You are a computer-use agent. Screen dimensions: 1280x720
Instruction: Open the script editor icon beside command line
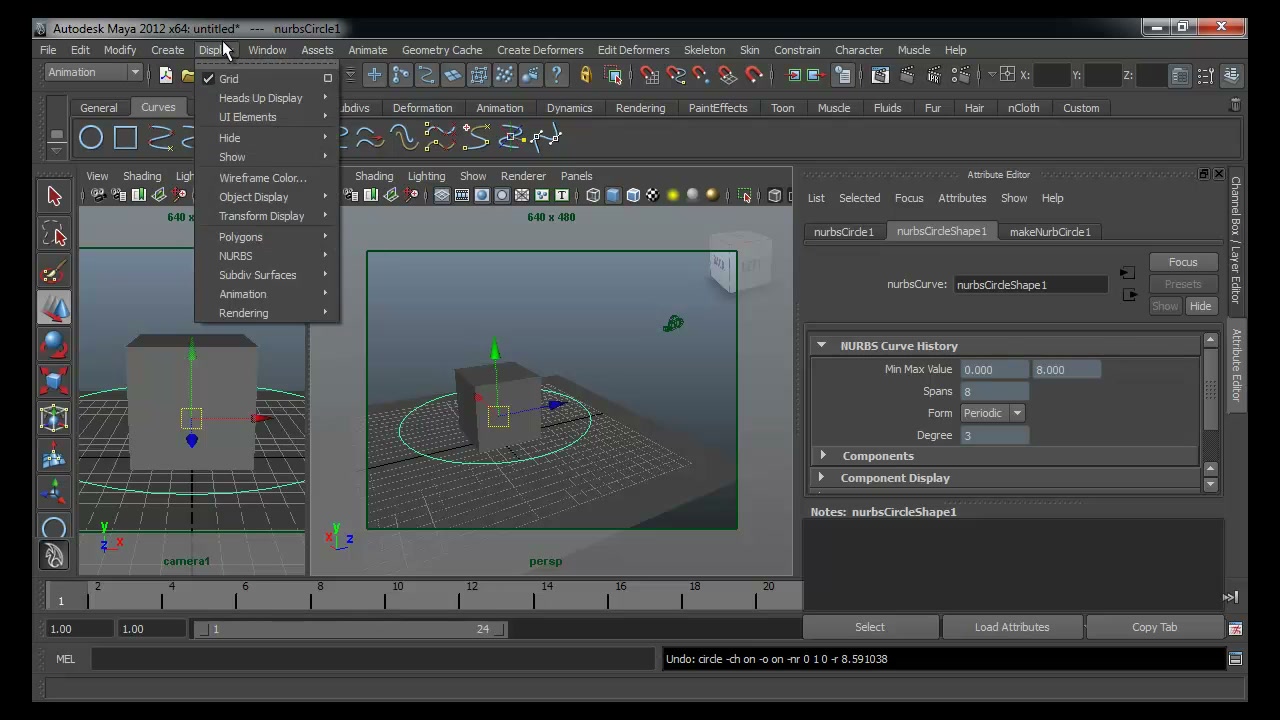coord(1235,659)
